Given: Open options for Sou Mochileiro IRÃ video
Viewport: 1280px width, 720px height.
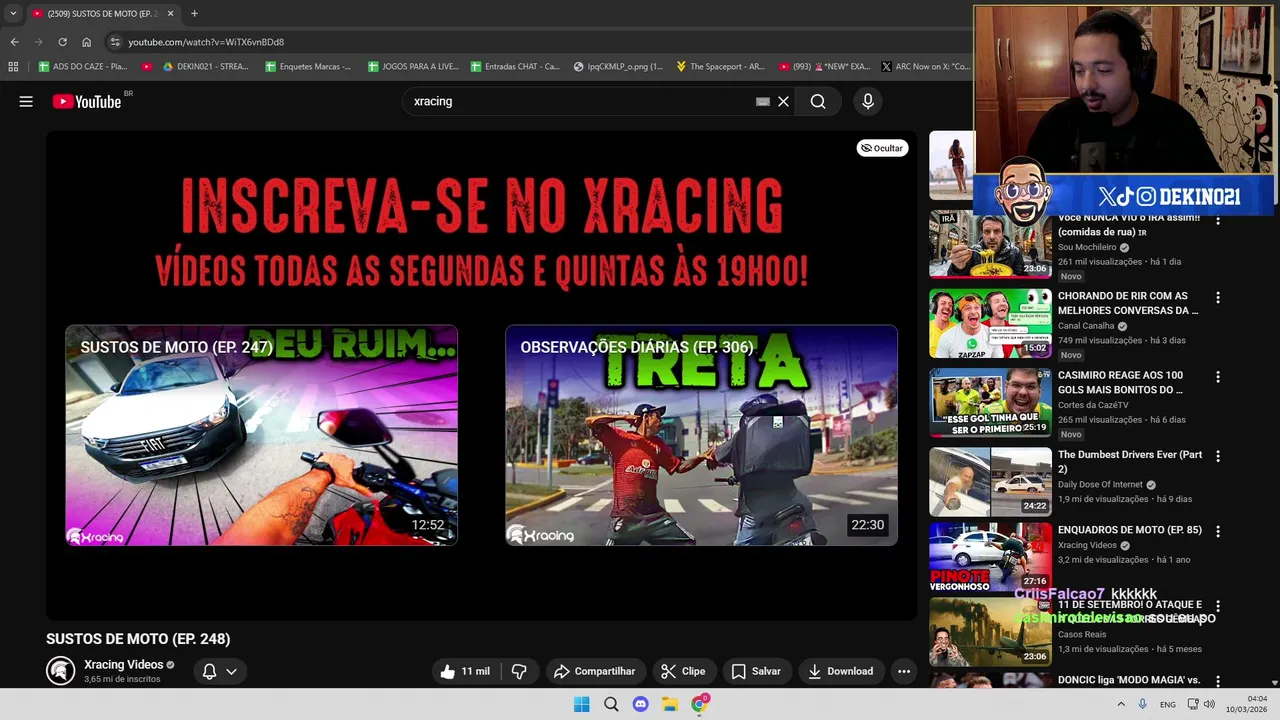Looking at the screenshot, I should click(1218, 219).
